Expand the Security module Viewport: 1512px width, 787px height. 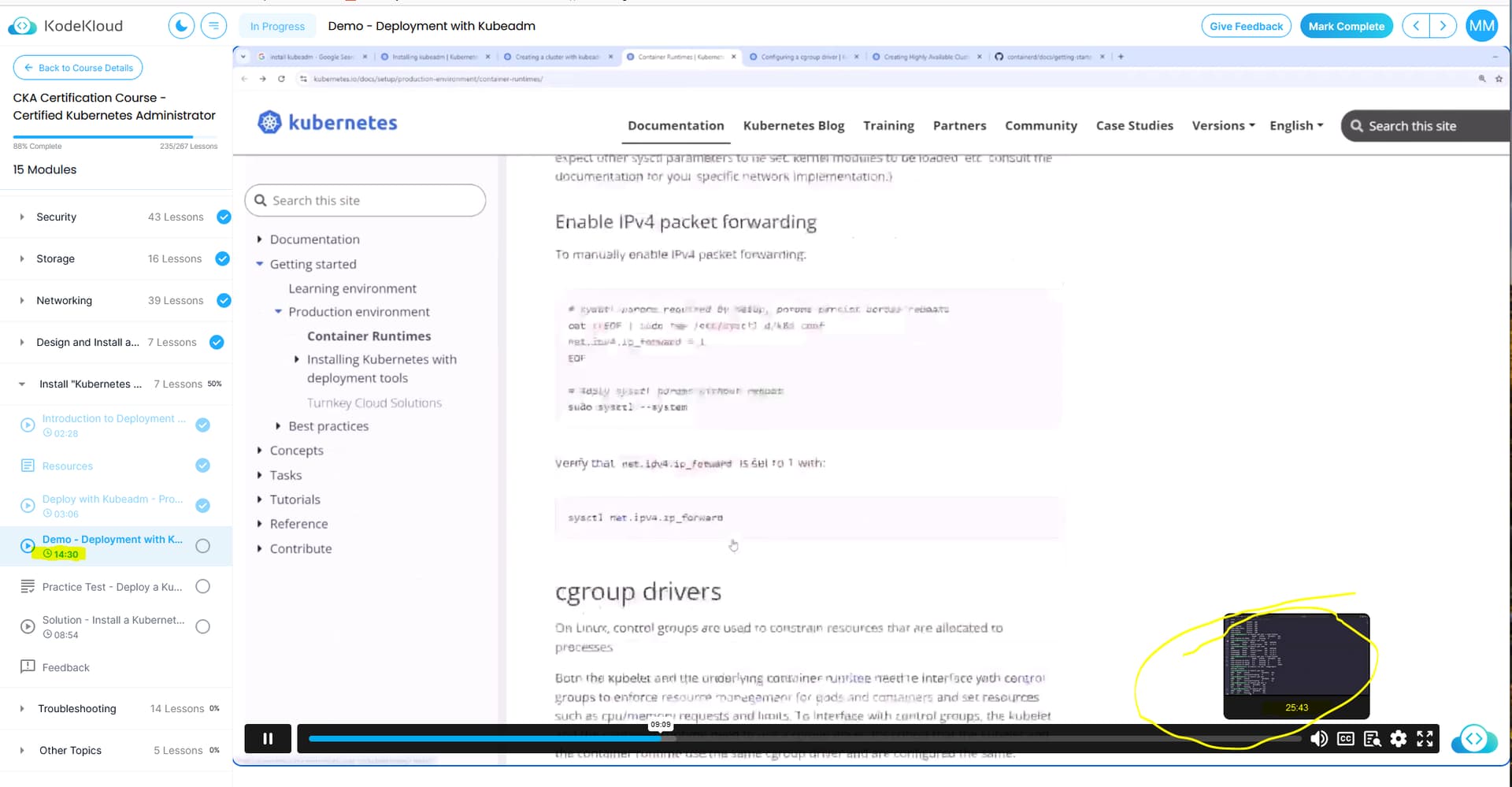click(21, 217)
